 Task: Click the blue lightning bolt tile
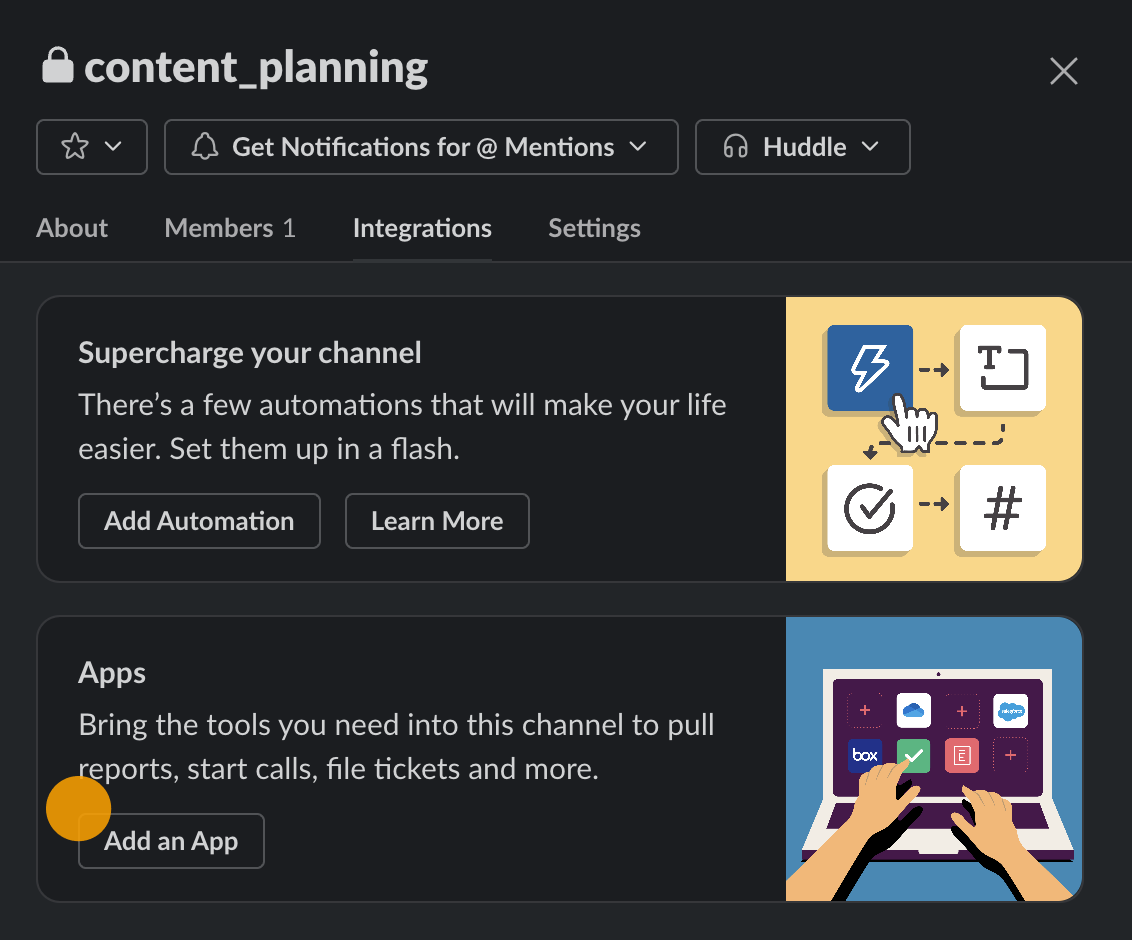pyautogui.click(x=870, y=368)
